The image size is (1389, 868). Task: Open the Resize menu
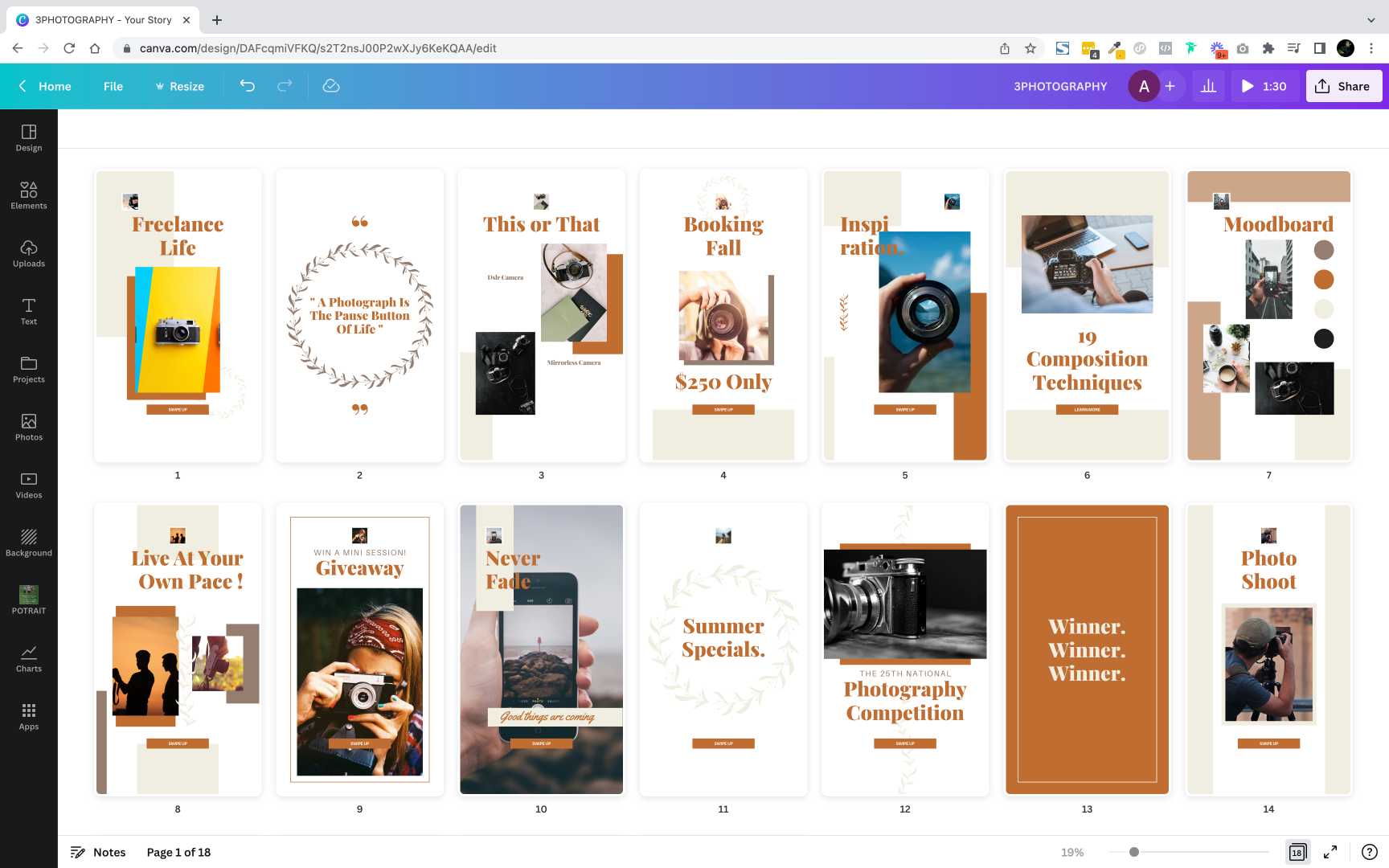(x=179, y=86)
